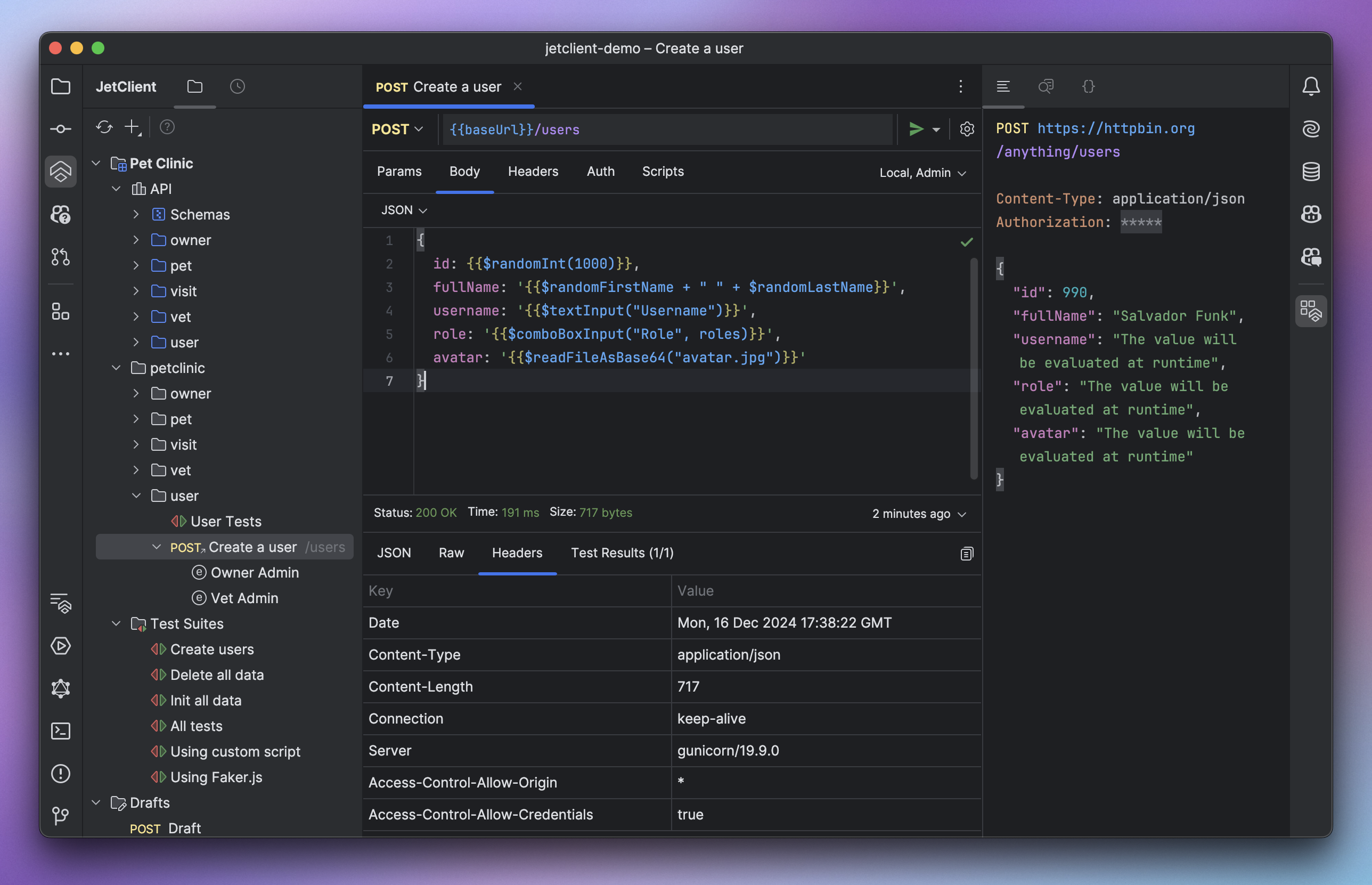
Task: Open the 2 minutes ago history dropdown
Action: 919,514
